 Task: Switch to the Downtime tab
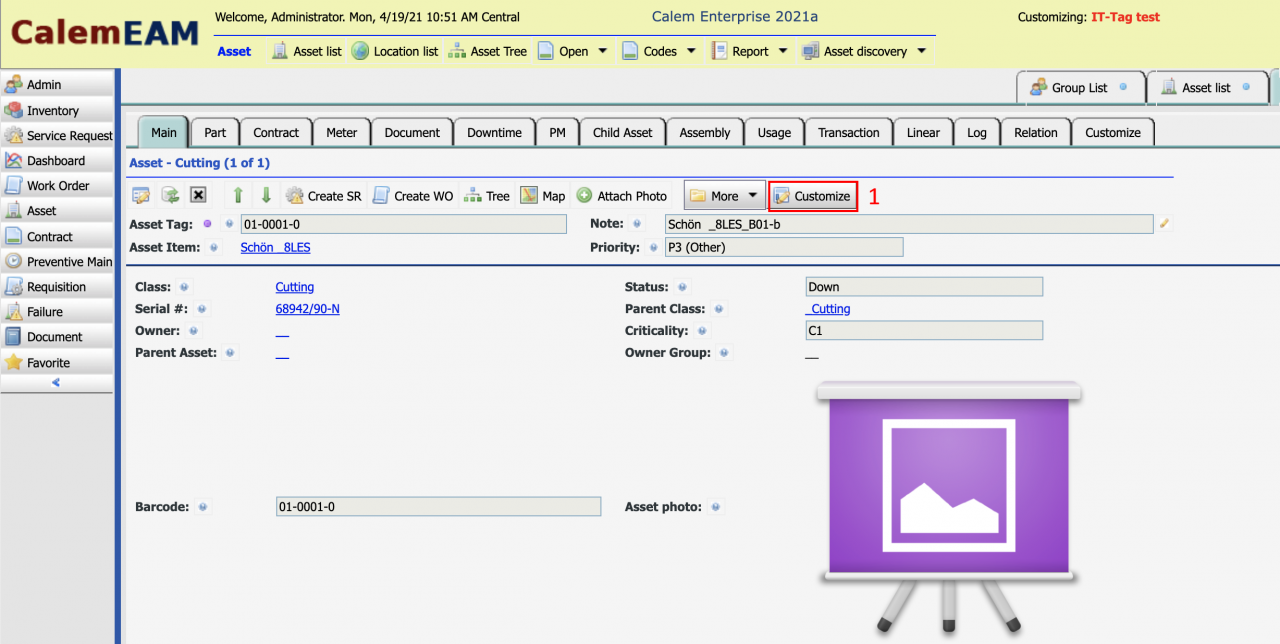click(x=494, y=132)
